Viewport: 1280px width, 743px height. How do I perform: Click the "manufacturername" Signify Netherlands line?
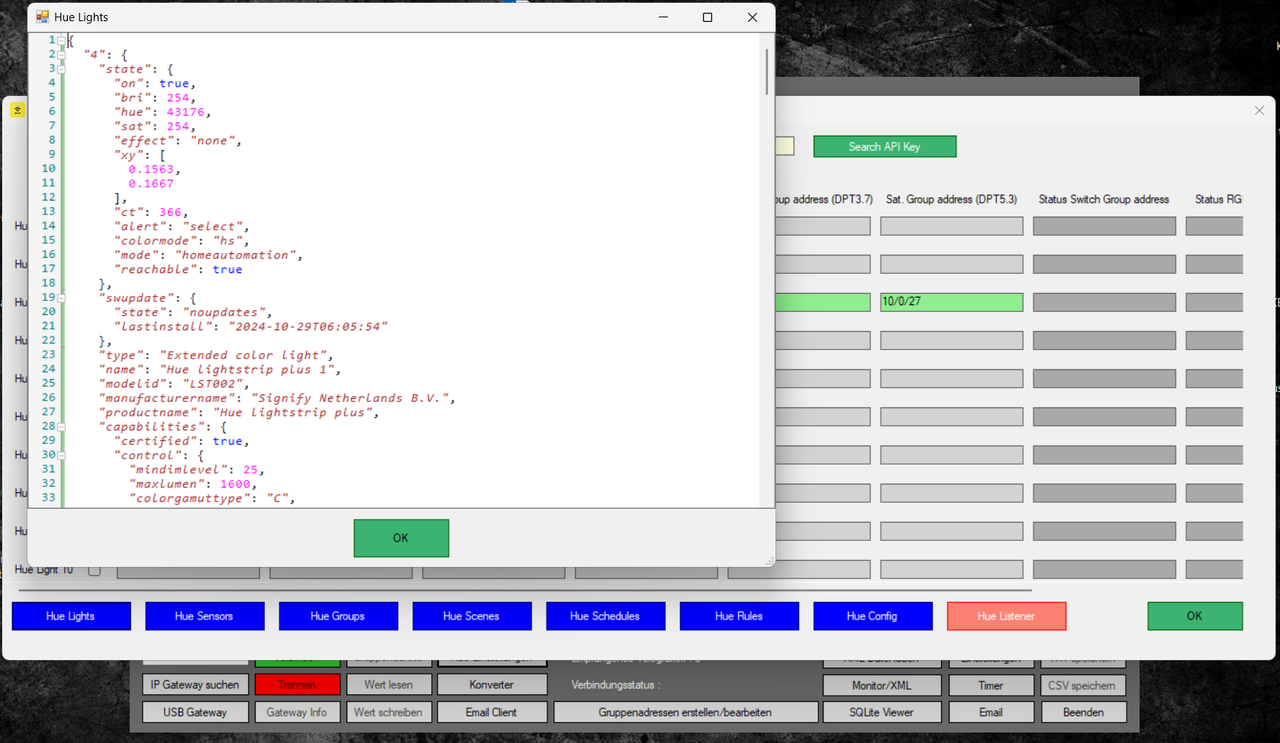tap(278, 398)
